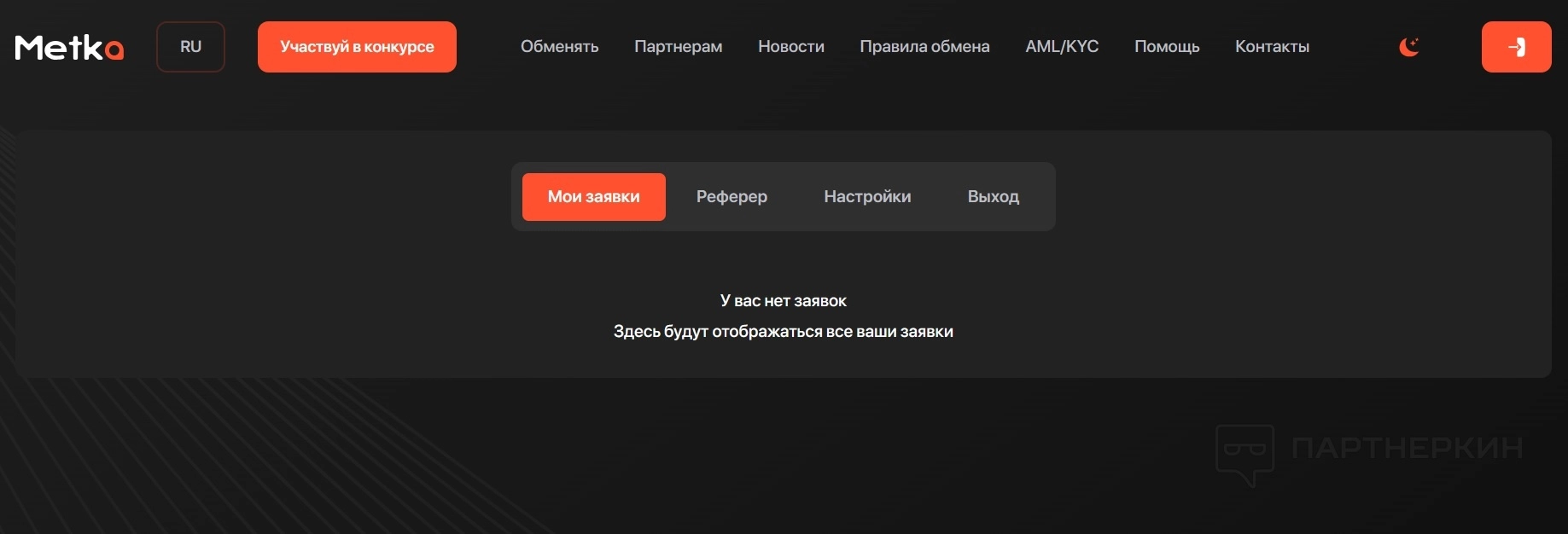Go to the Контакты page

pyautogui.click(x=1272, y=47)
